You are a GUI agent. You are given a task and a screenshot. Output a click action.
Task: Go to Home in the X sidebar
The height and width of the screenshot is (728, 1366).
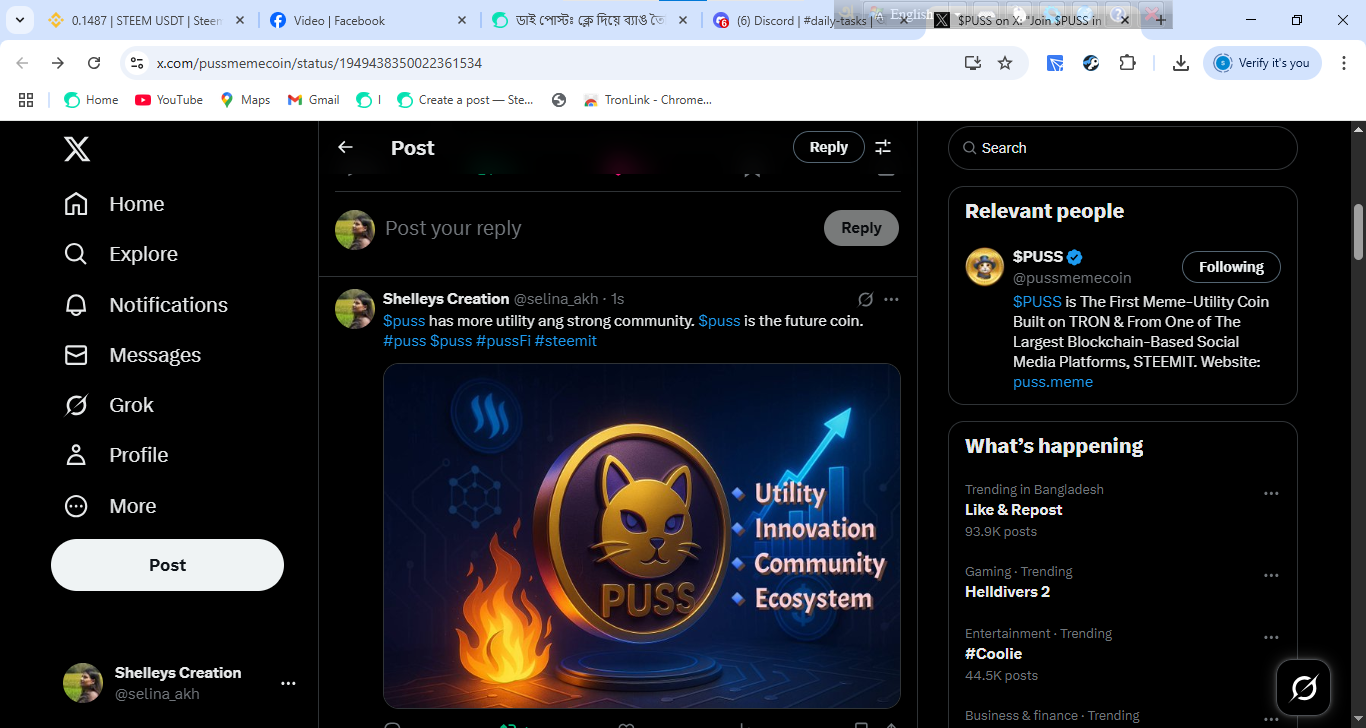pyautogui.click(x=114, y=204)
